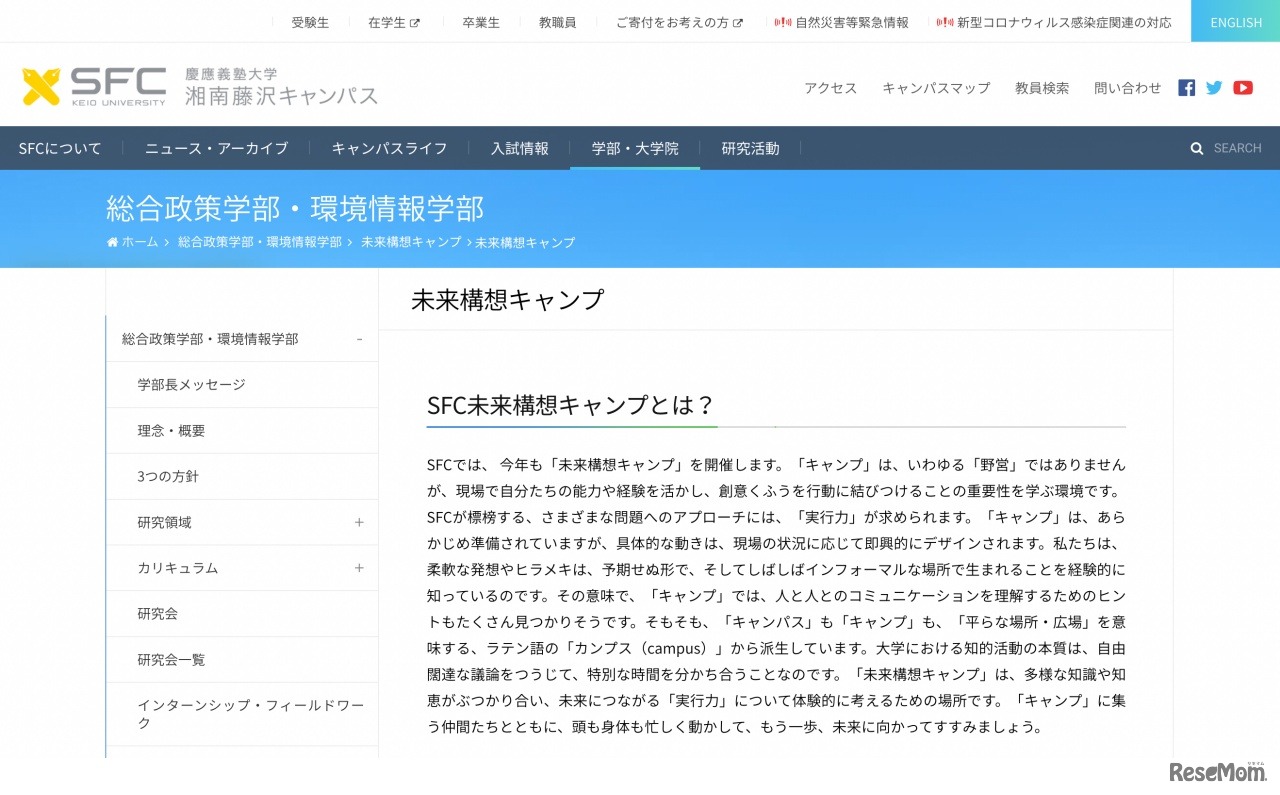Switch to the キャンパスライフ menu item
The image size is (1280, 795).
click(389, 148)
